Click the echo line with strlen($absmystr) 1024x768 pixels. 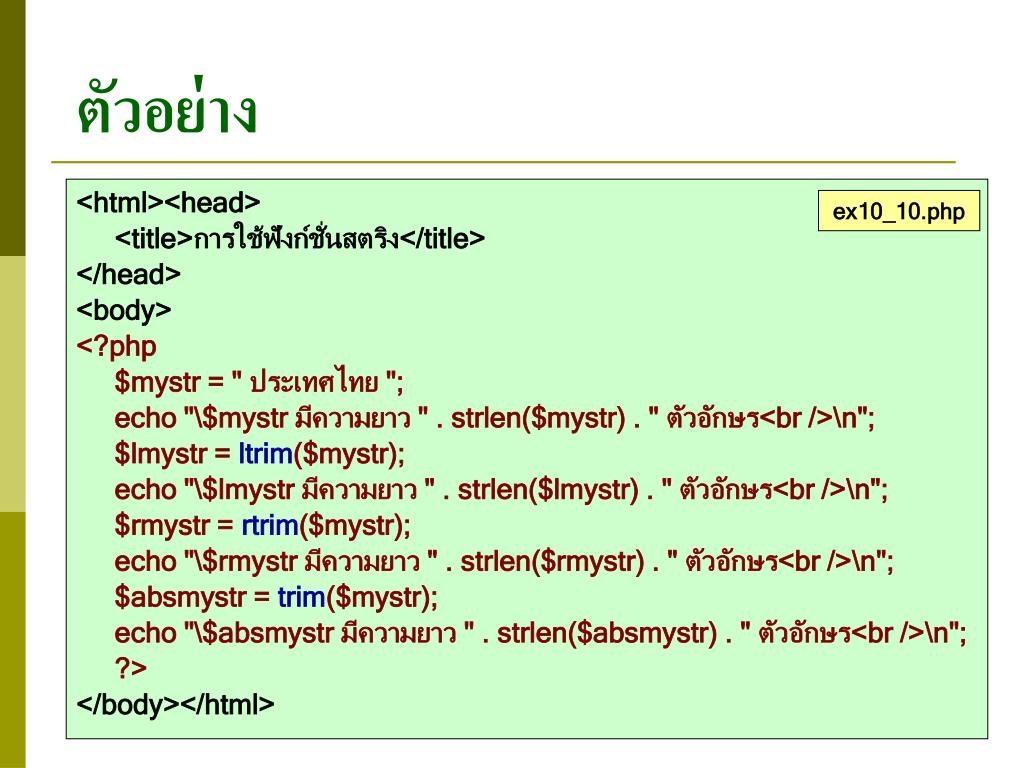[x=540, y=633]
